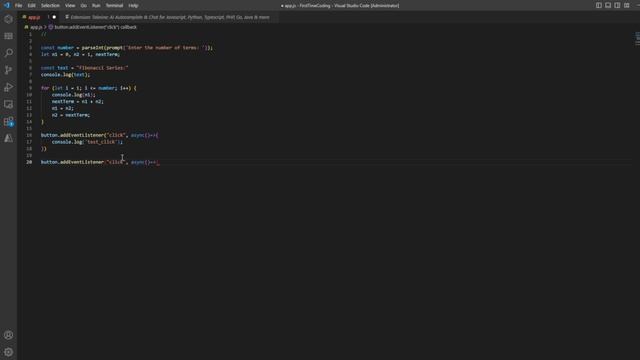Click the 'n1 = n2' line

click(62, 108)
